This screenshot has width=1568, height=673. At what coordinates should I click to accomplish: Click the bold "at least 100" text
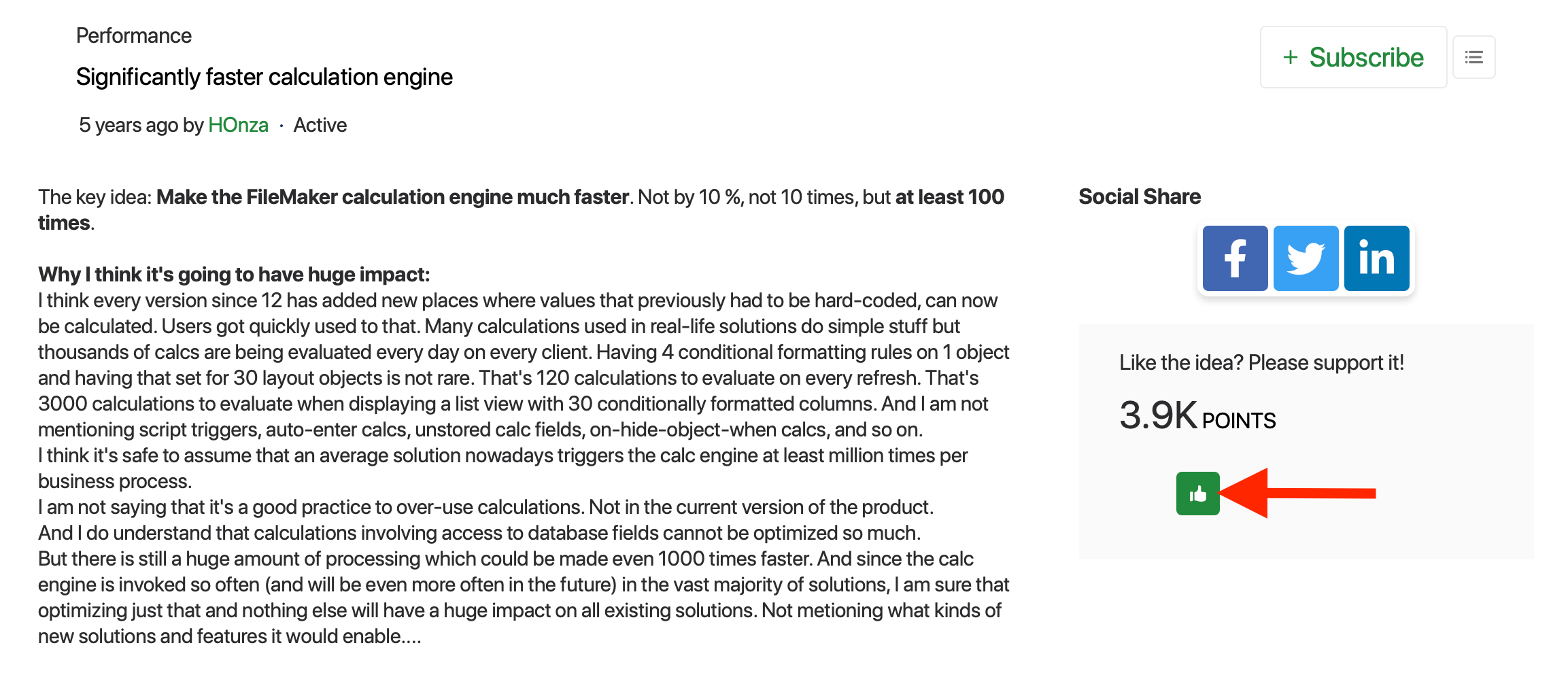[949, 197]
